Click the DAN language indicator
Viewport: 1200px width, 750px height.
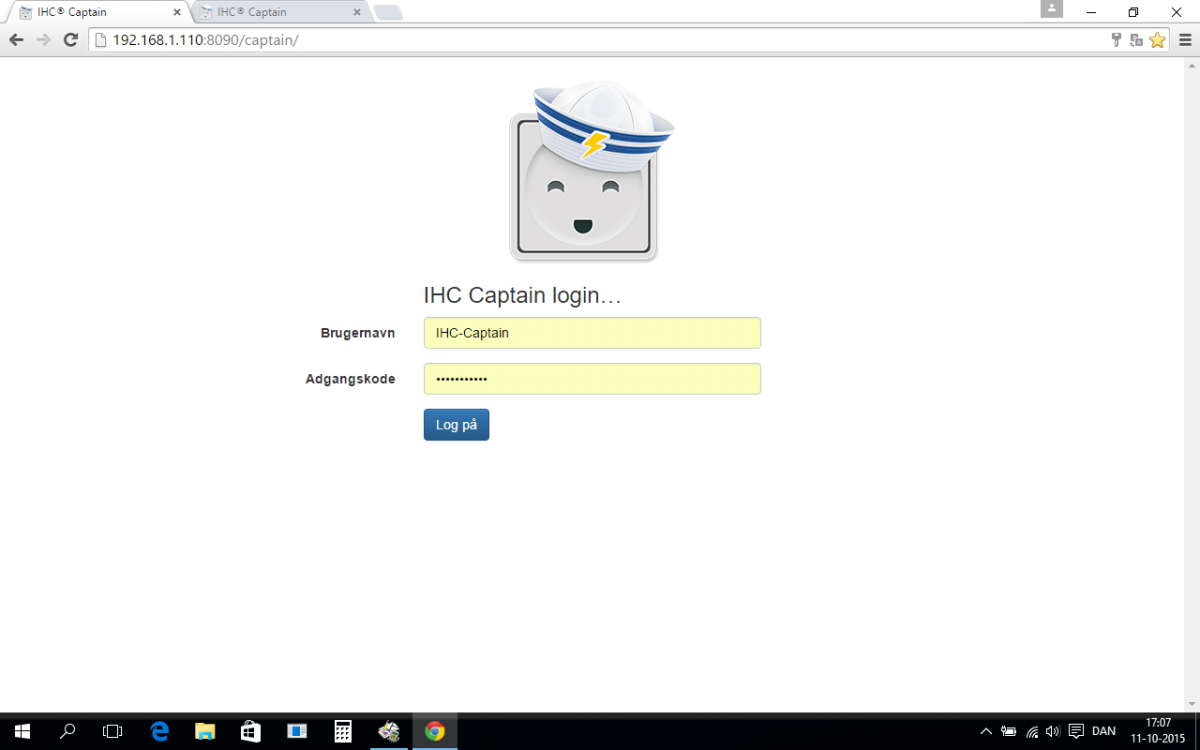(1104, 731)
